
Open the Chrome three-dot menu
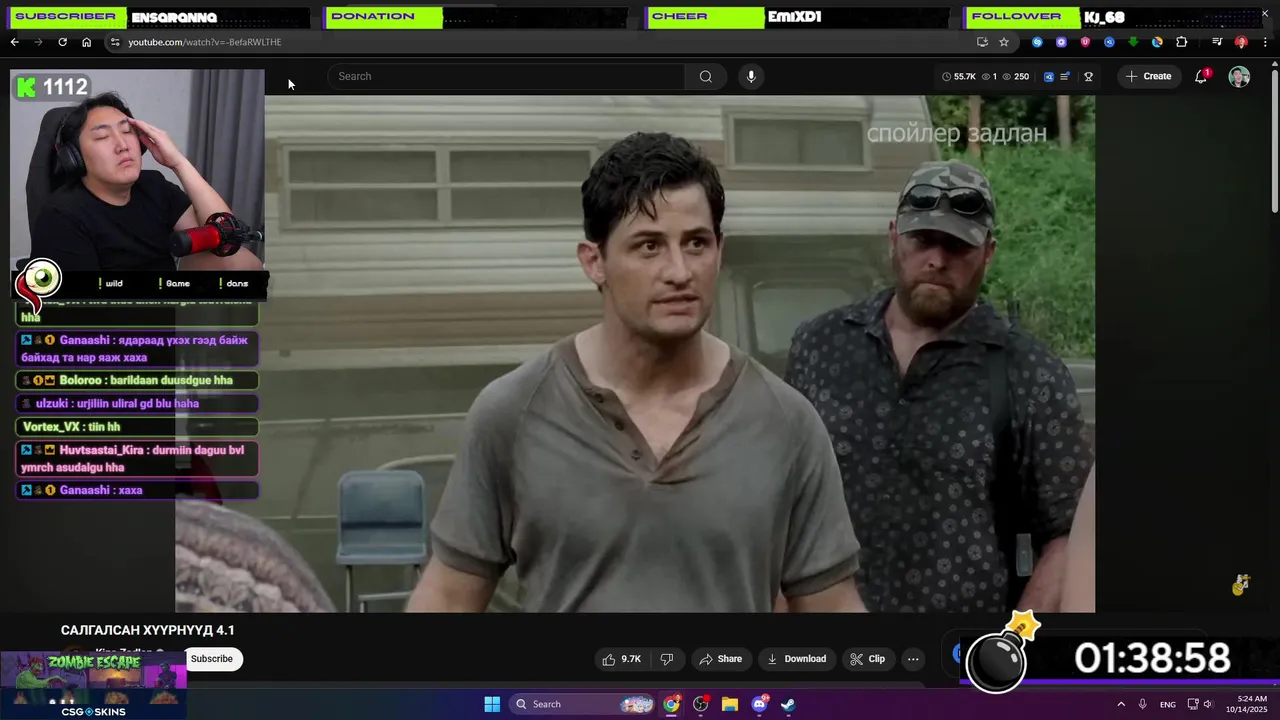coord(1265,42)
